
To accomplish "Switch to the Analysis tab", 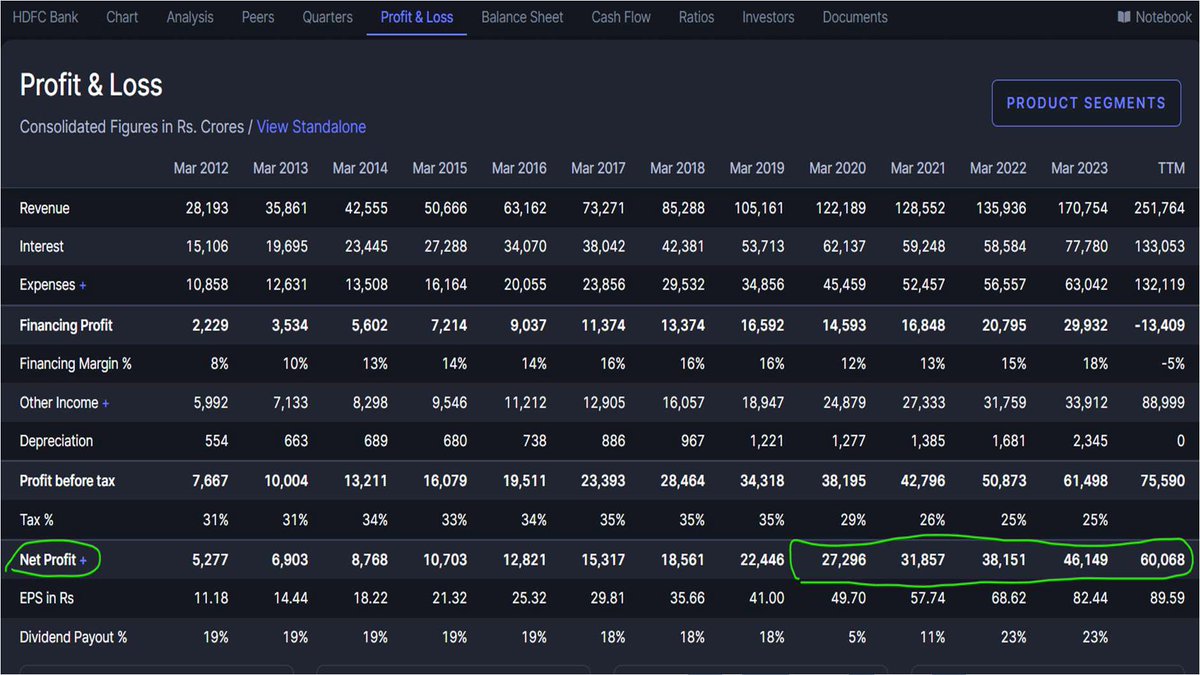I will click(x=190, y=17).
